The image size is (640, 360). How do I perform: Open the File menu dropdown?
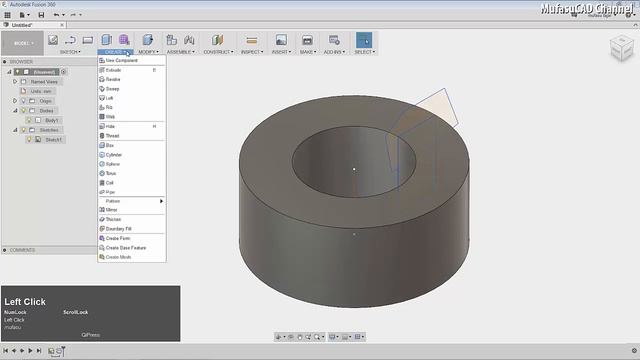click(x=24, y=15)
